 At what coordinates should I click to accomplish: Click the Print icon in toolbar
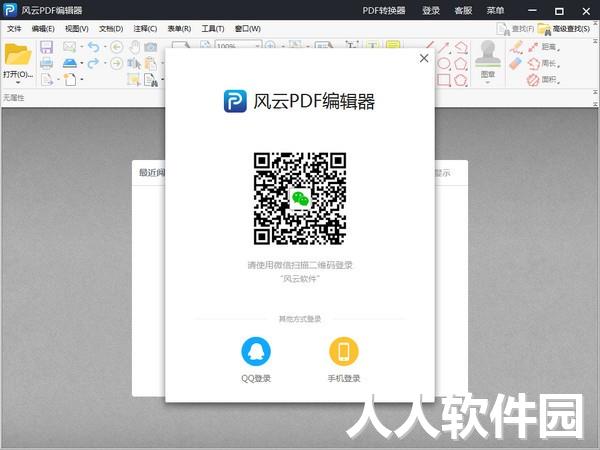tap(46, 63)
